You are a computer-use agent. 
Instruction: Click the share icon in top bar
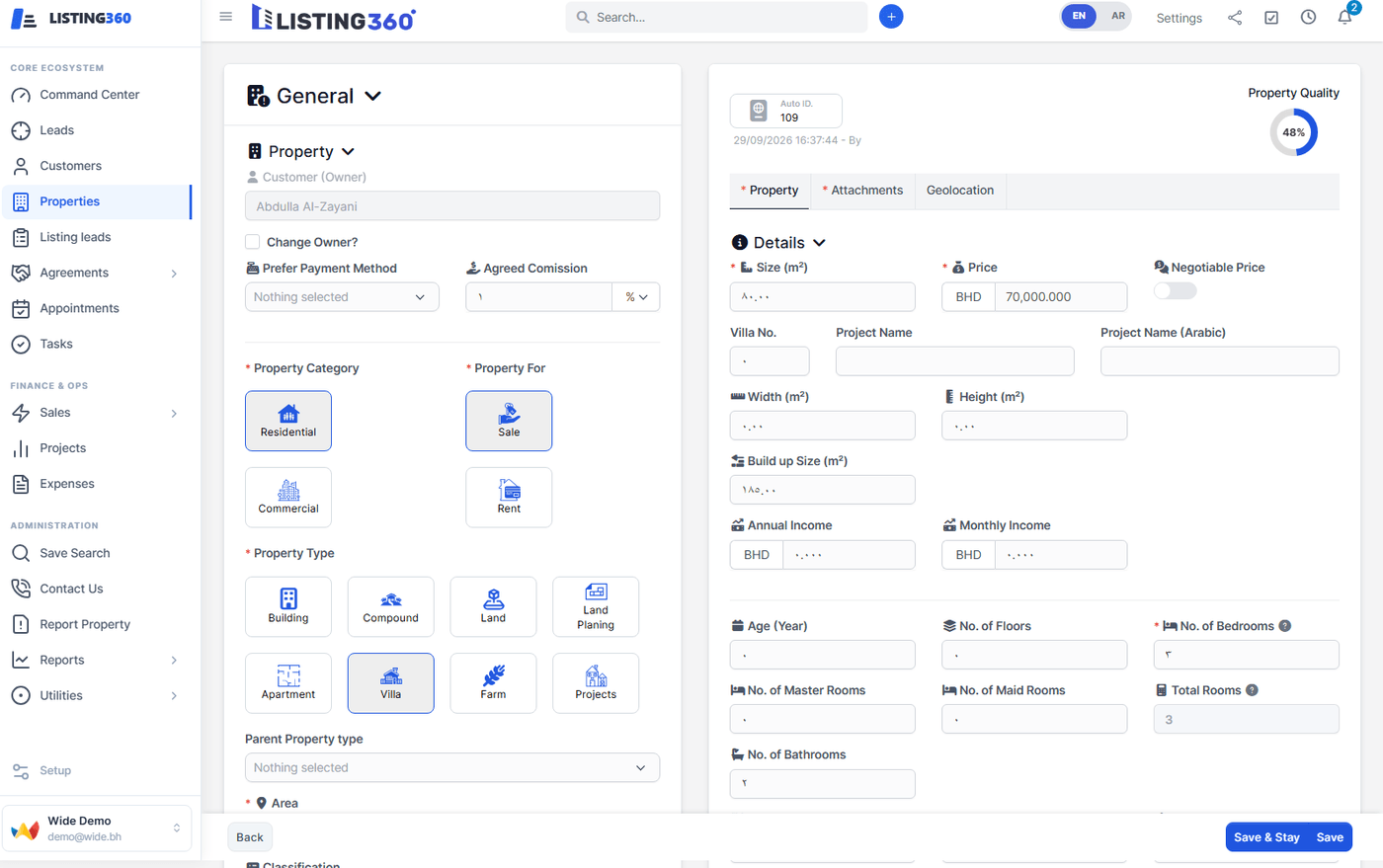pos(1235,18)
